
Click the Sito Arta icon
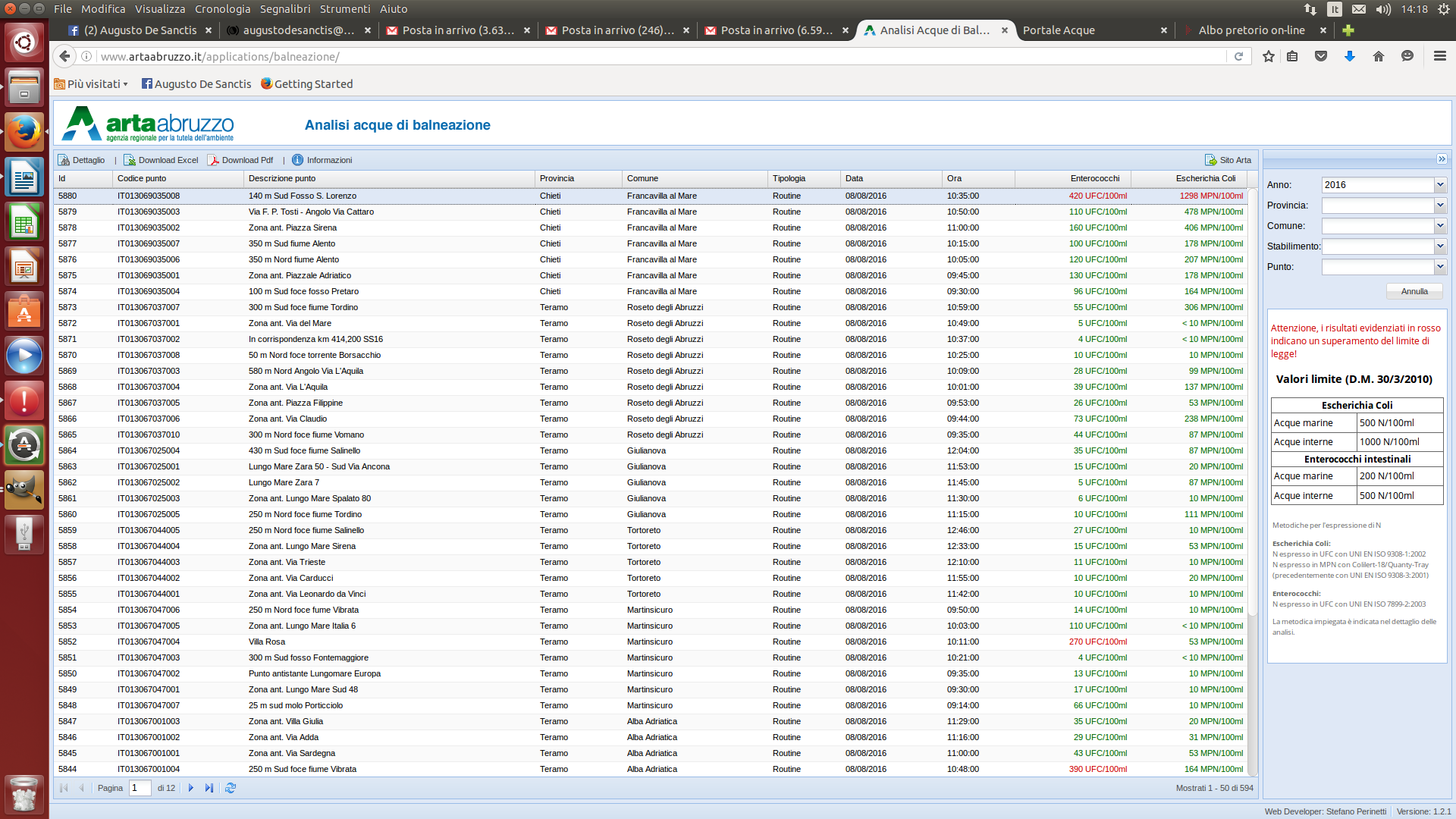pos(1211,160)
